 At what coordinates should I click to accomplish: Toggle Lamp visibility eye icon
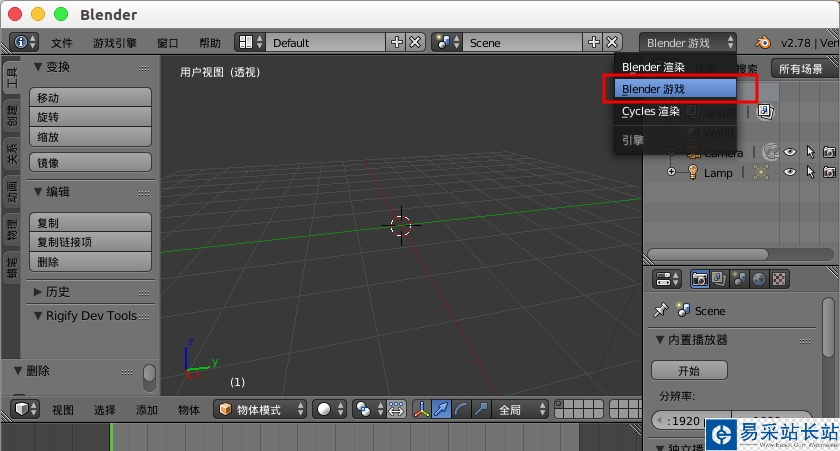click(x=790, y=172)
